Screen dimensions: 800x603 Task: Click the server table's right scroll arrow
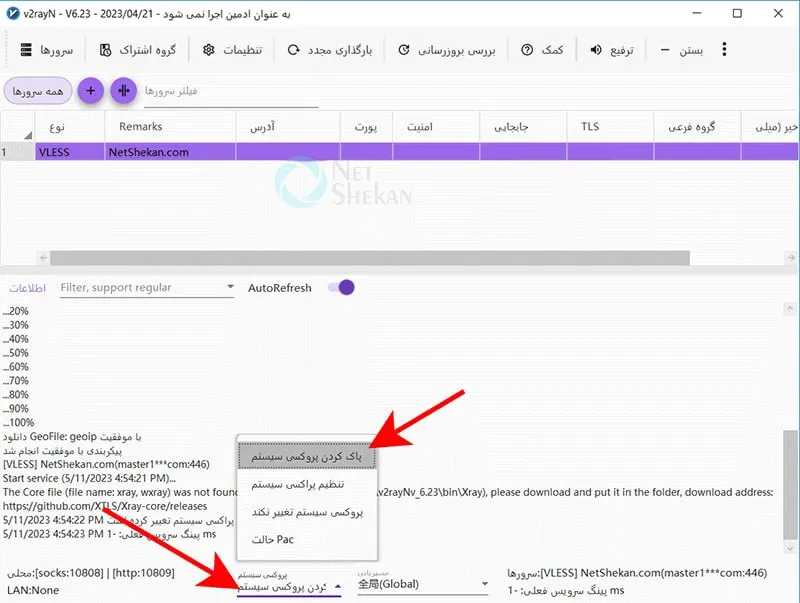(791, 258)
